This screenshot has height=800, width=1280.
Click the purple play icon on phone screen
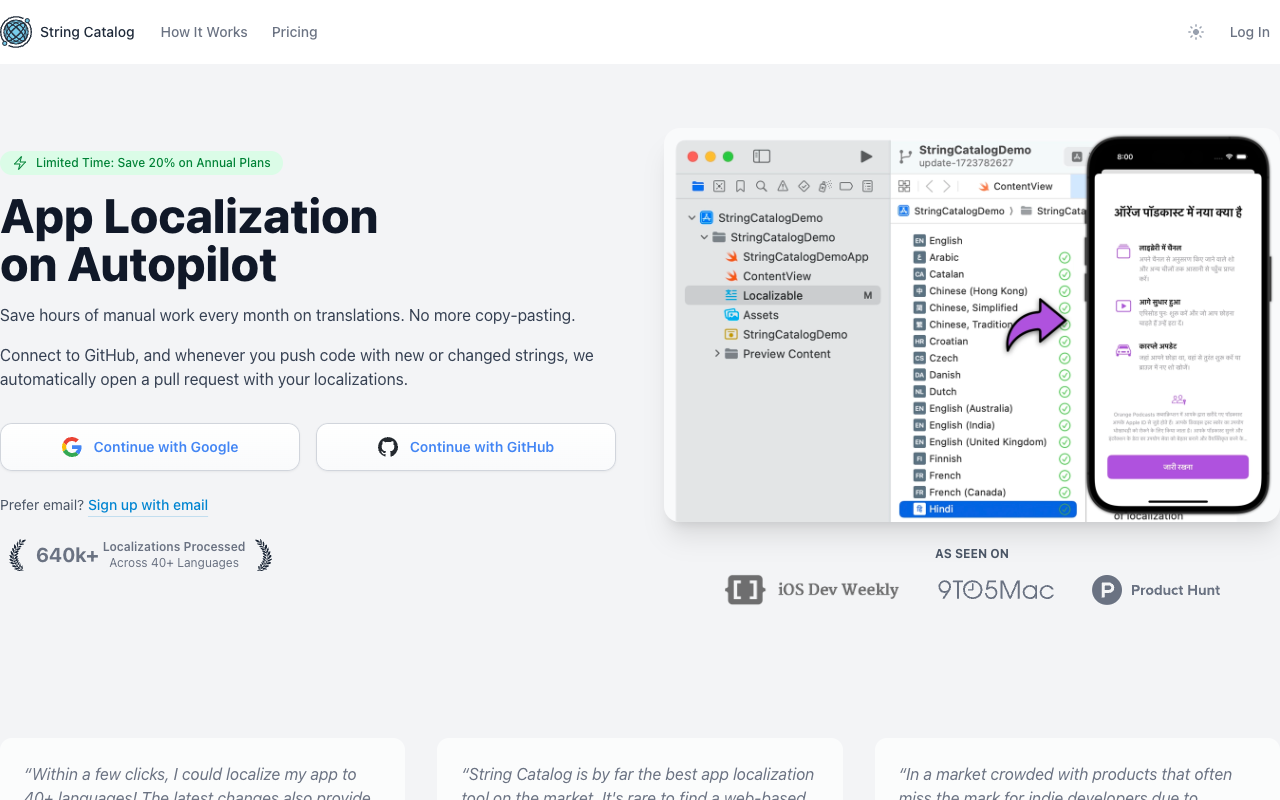click(x=1124, y=306)
